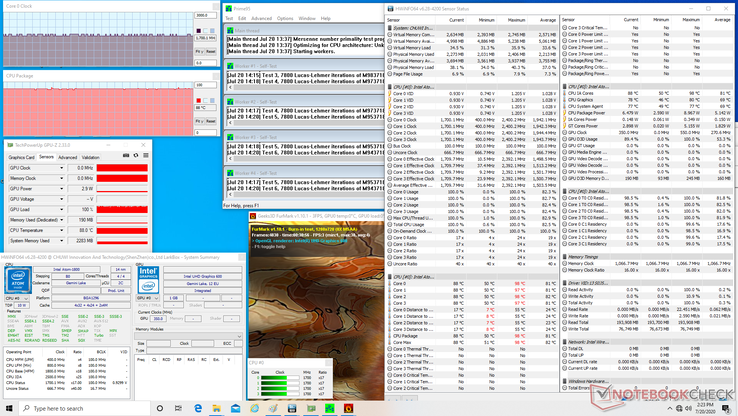Open the GPU Clock sensor dropdown
Screen dimensions: 738x416
tap(61, 168)
